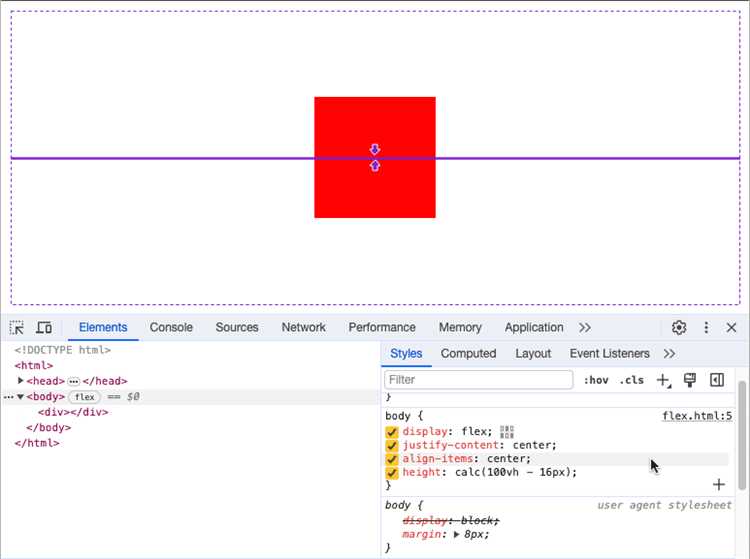Open the DevTools three-dot customize menu
Viewport: 750px width, 559px height.
click(x=706, y=328)
